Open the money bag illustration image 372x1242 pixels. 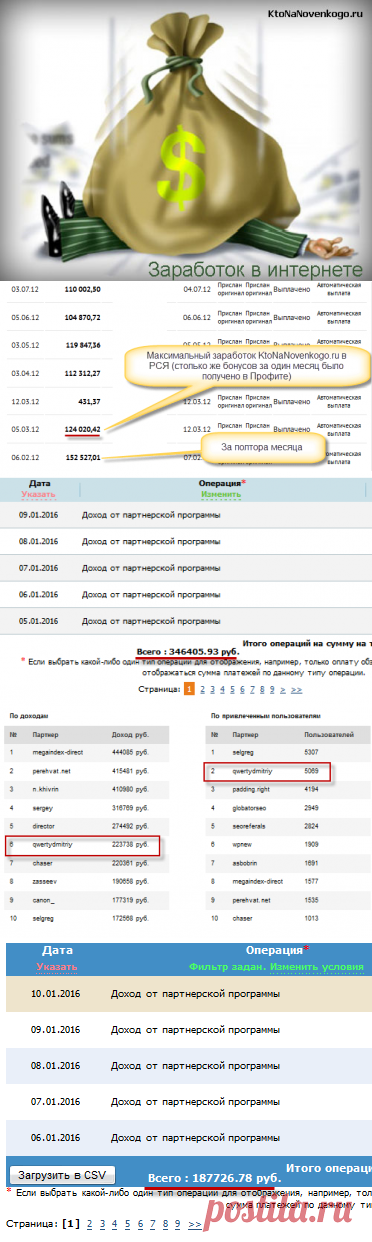pyautogui.click(x=185, y=140)
